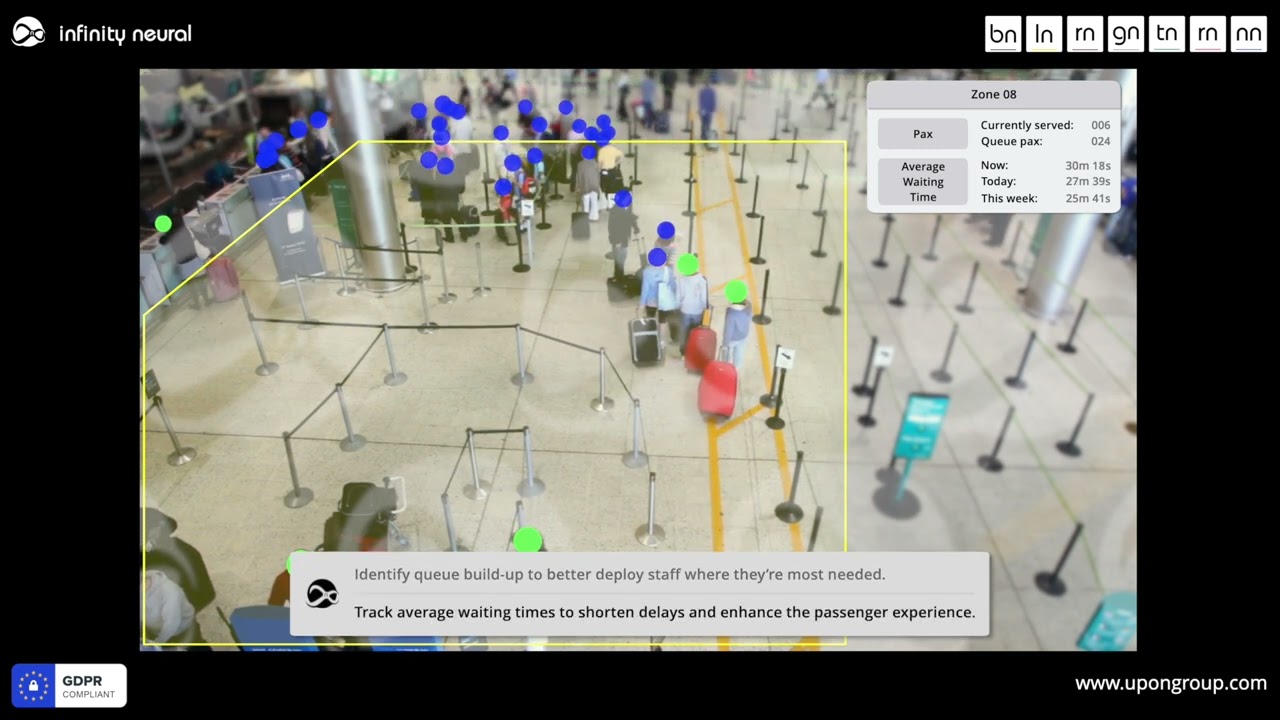Select the tn module tile
This screenshot has height=720, width=1280.
tap(1167, 34)
